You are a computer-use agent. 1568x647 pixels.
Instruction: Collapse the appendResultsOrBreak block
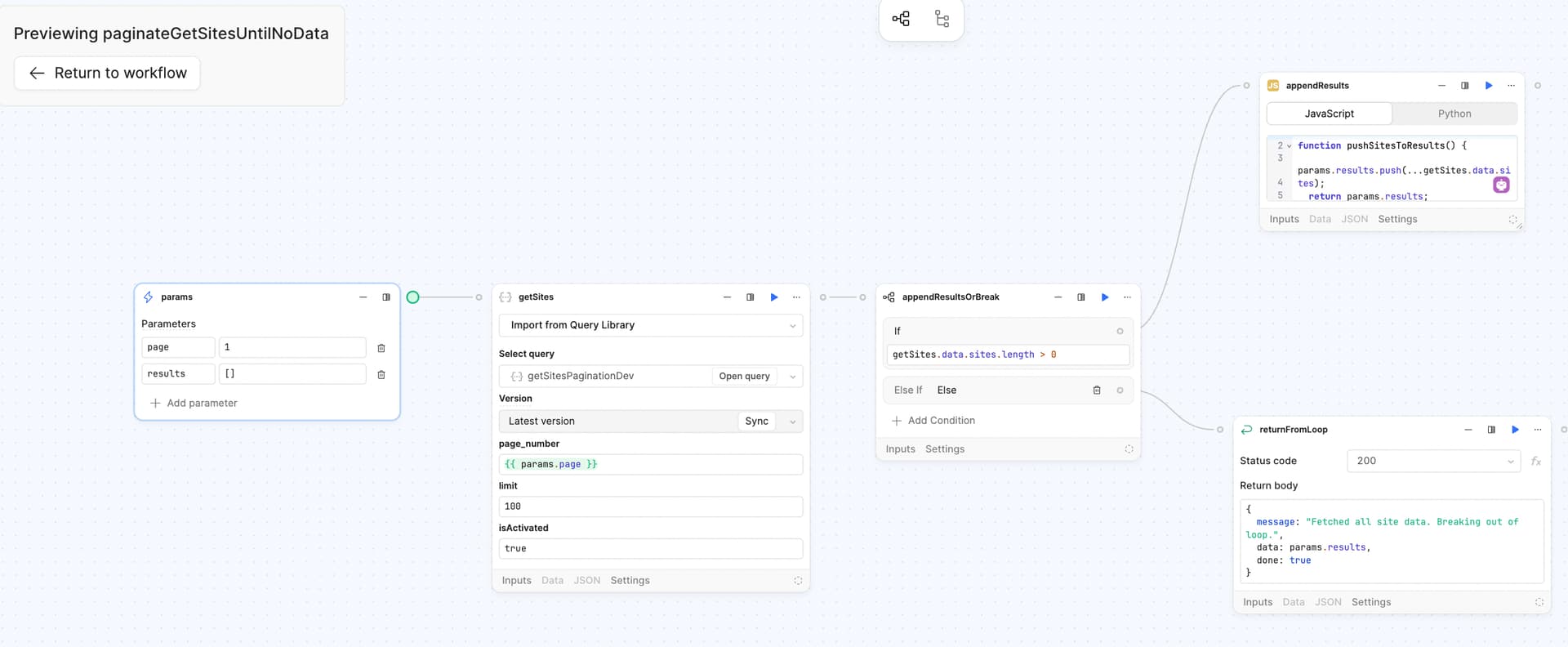tap(1058, 297)
